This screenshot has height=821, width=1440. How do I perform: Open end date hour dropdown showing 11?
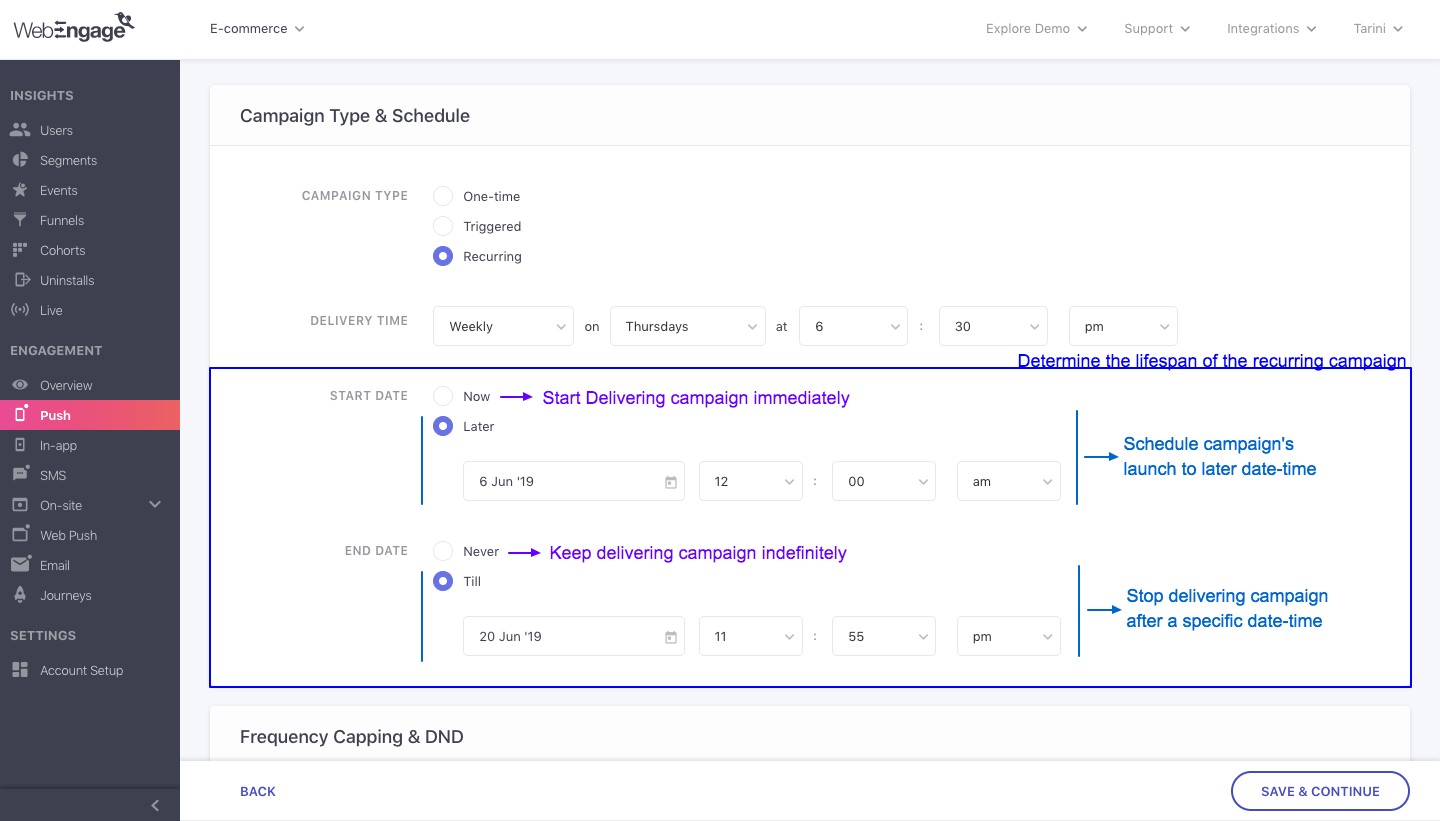tap(751, 636)
